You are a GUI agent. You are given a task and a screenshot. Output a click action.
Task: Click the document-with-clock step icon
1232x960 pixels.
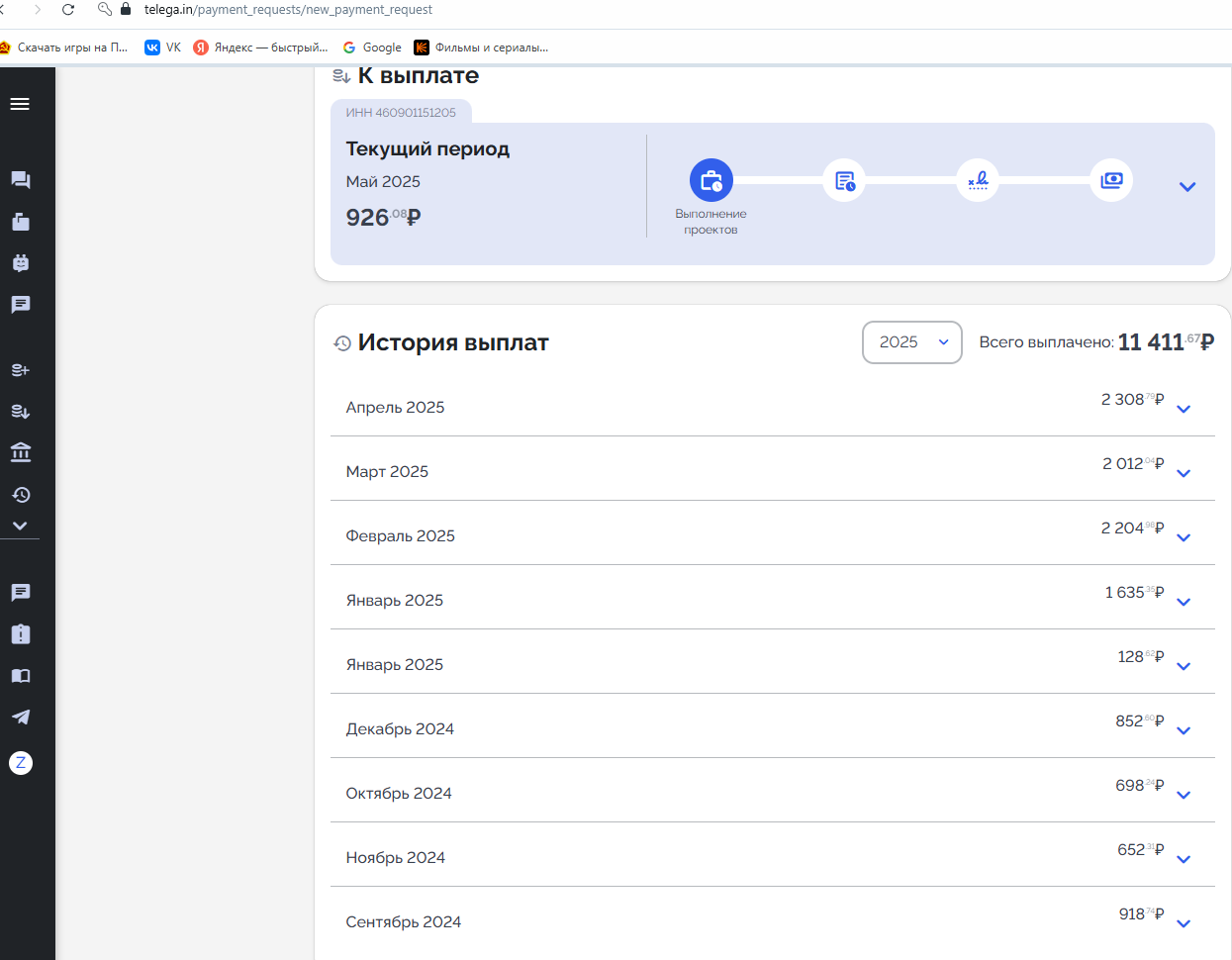click(x=844, y=181)
